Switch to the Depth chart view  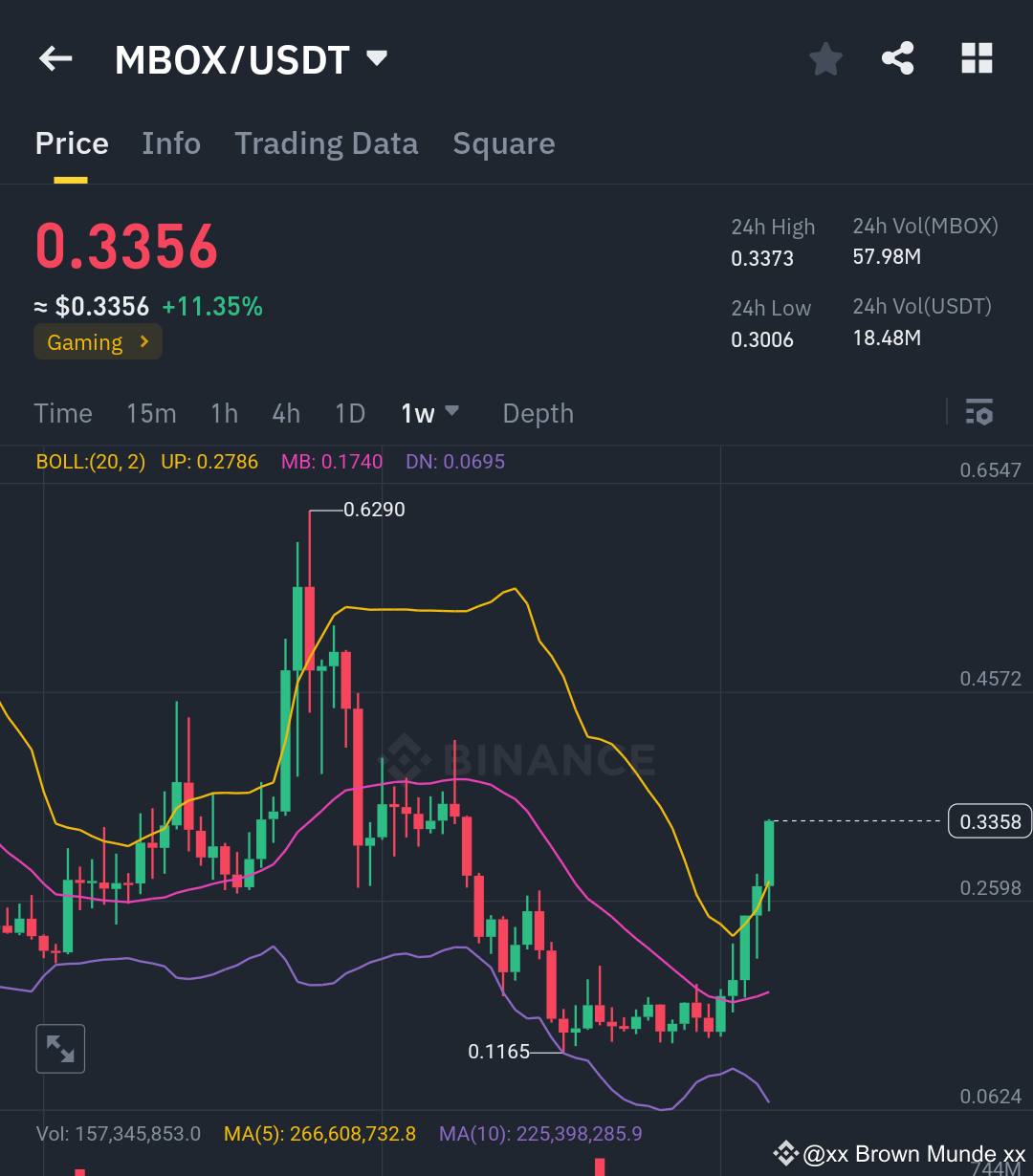click(x=538, y=413)
